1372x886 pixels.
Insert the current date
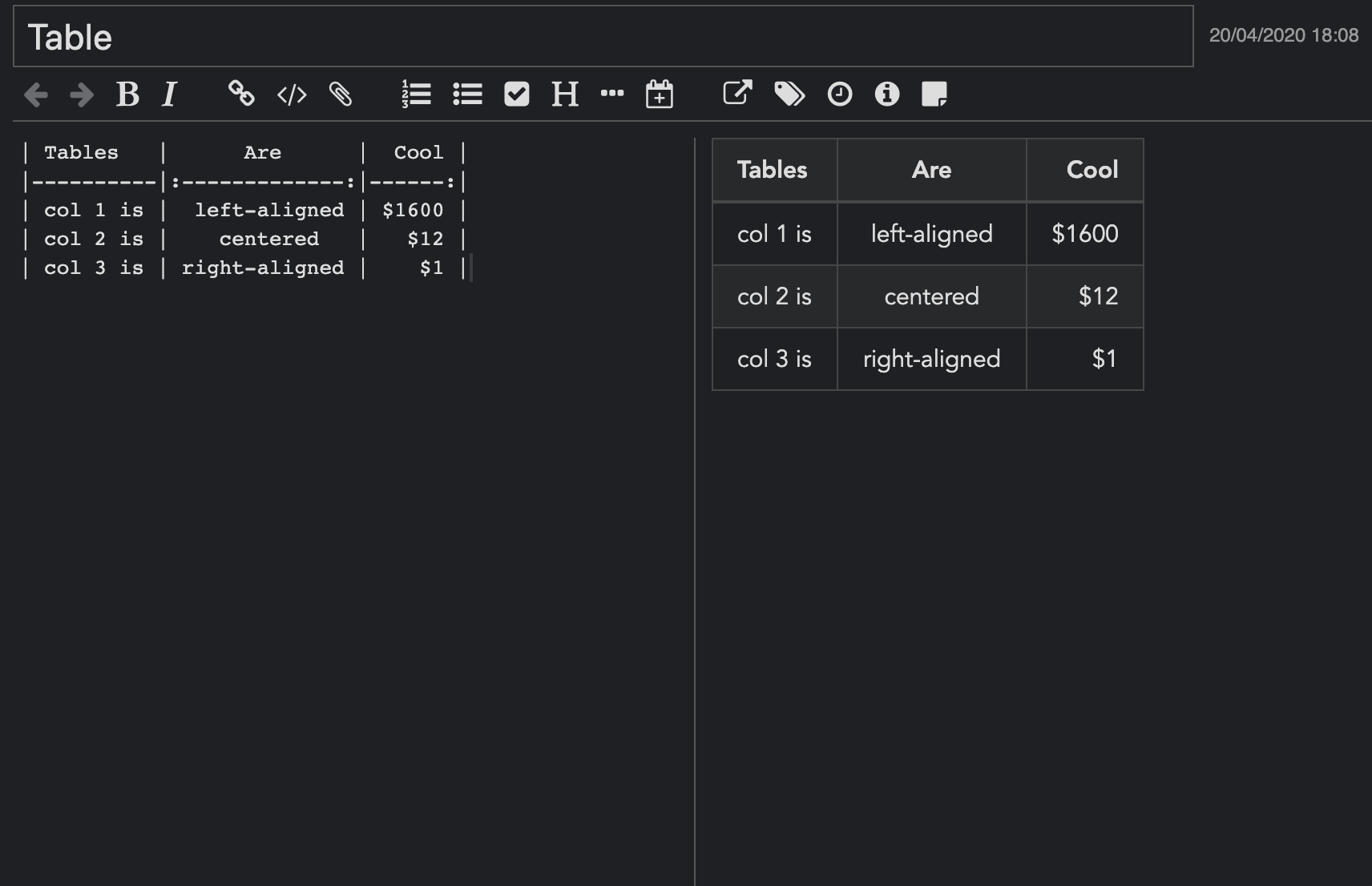659,95
